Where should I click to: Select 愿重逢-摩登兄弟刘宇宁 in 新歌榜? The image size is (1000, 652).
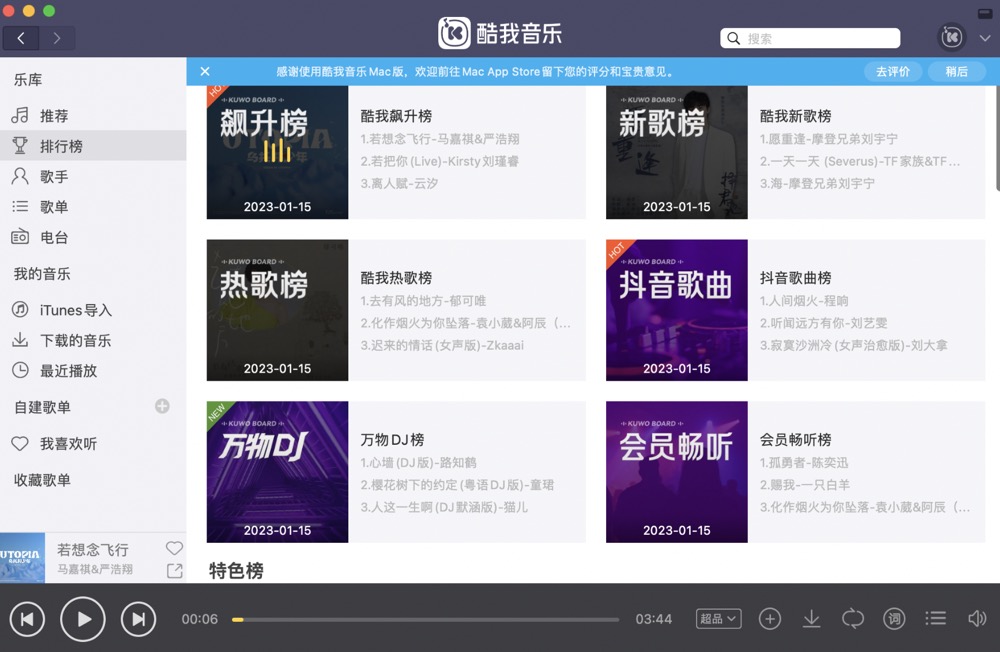(x=828, y=139)
